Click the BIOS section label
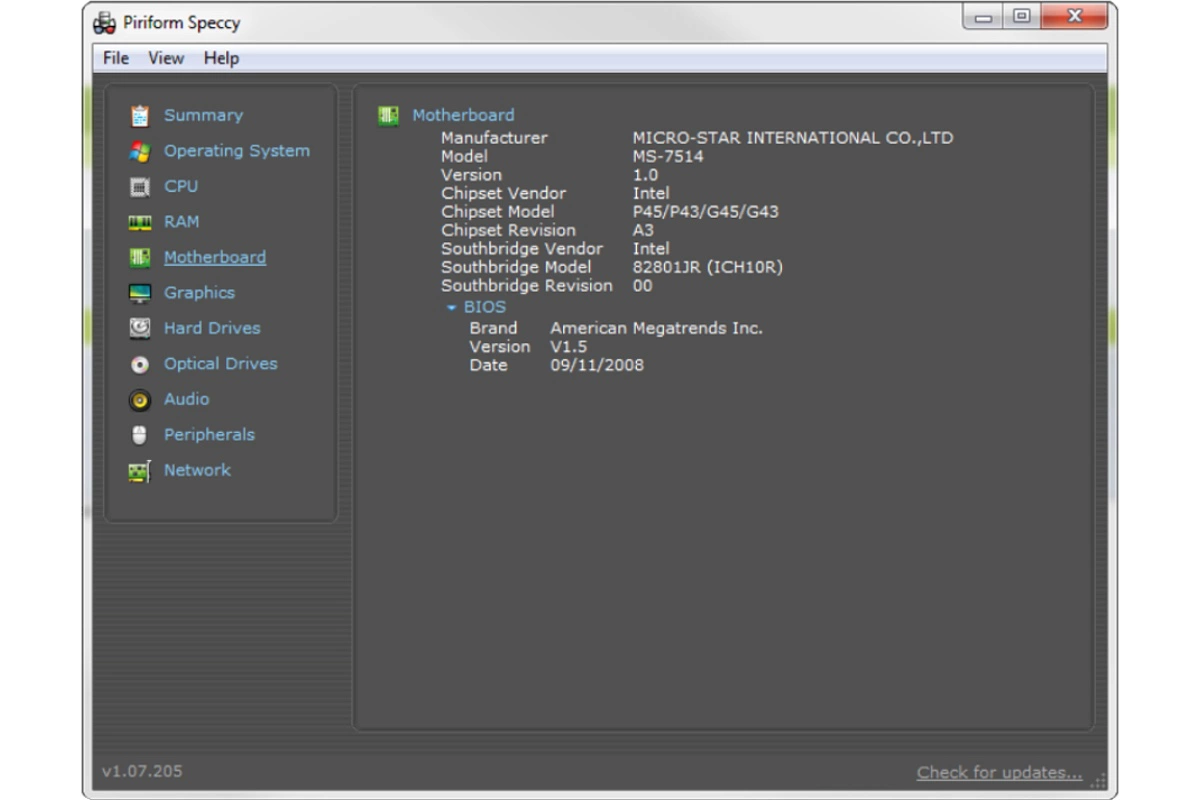 pyautogui.click(x=485, y=307)
